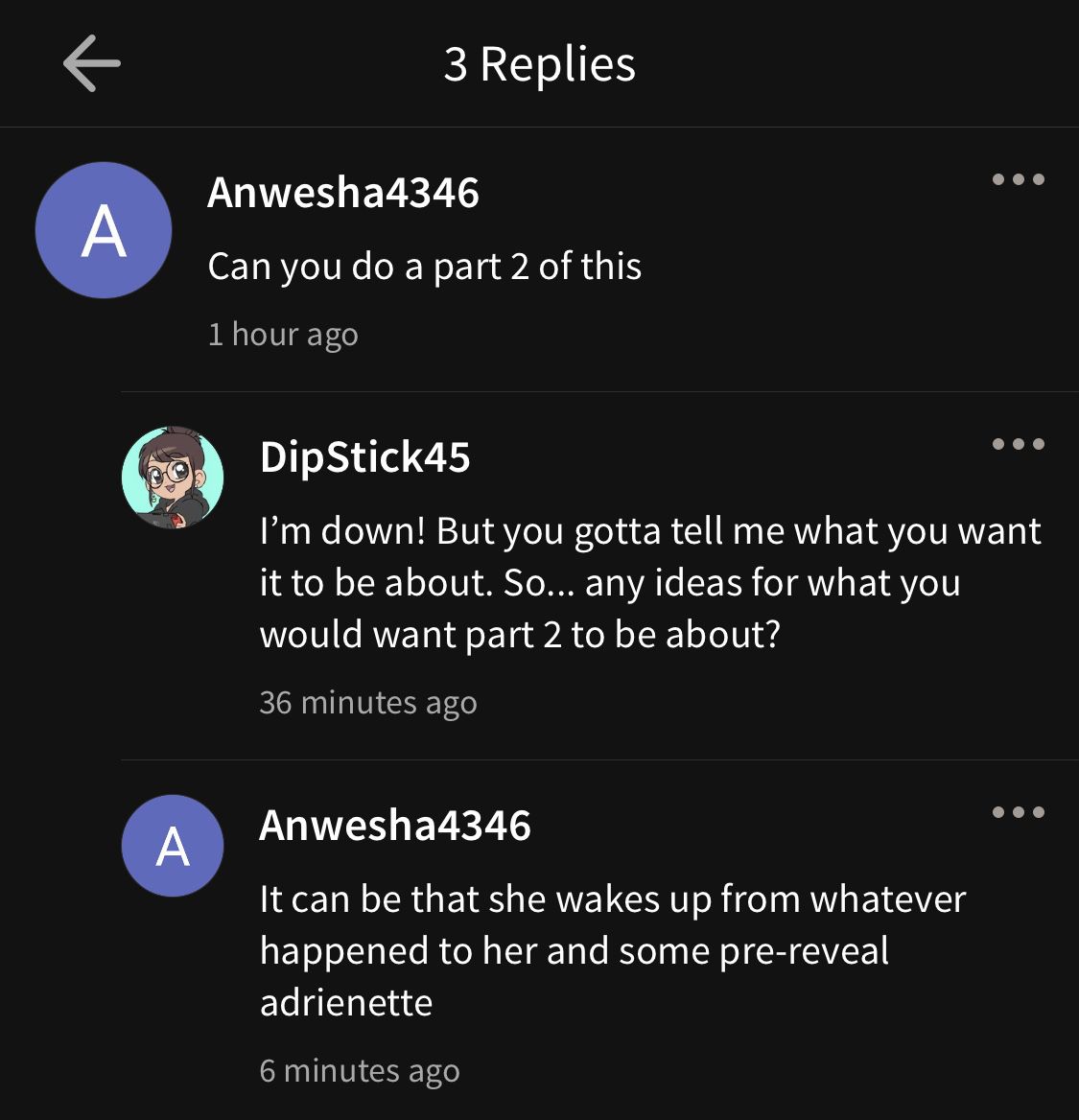
Task: Tap the small purple A avatar in last reply
Action: tap(173, 846)
